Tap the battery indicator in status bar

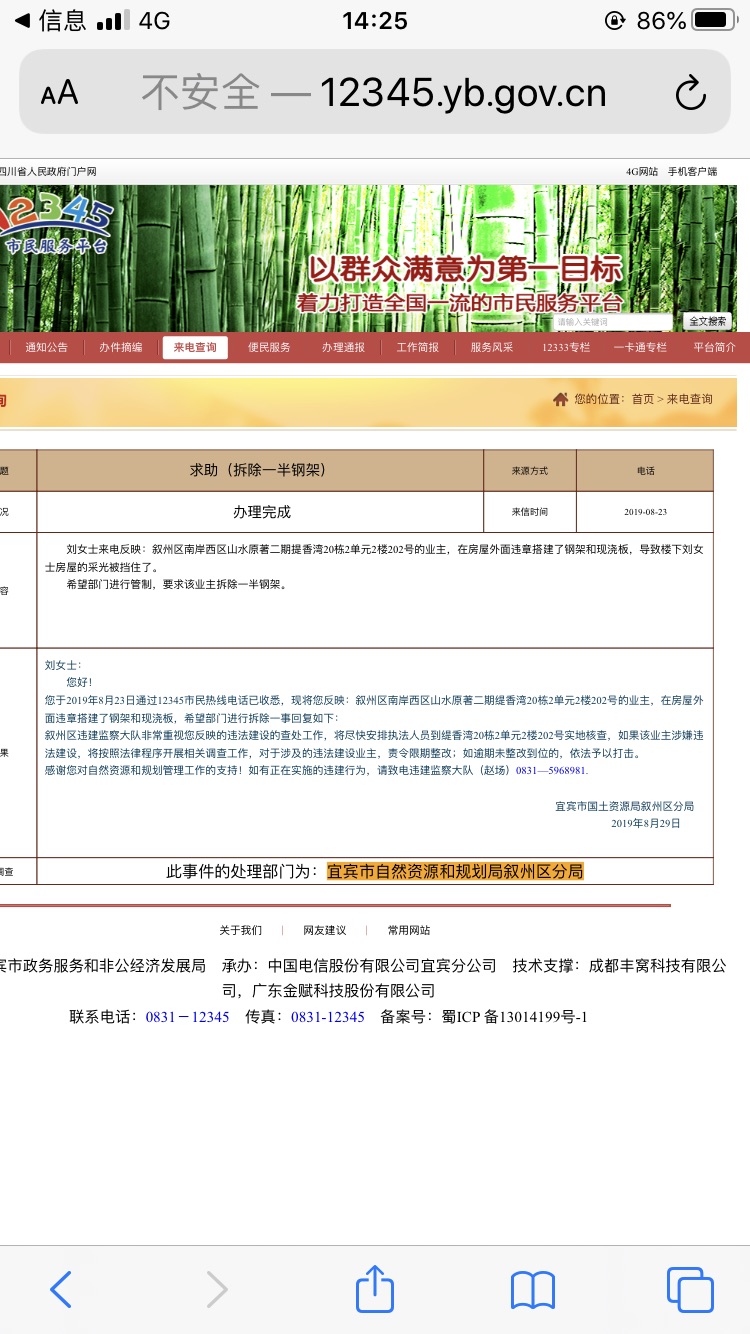pos(714,21)
